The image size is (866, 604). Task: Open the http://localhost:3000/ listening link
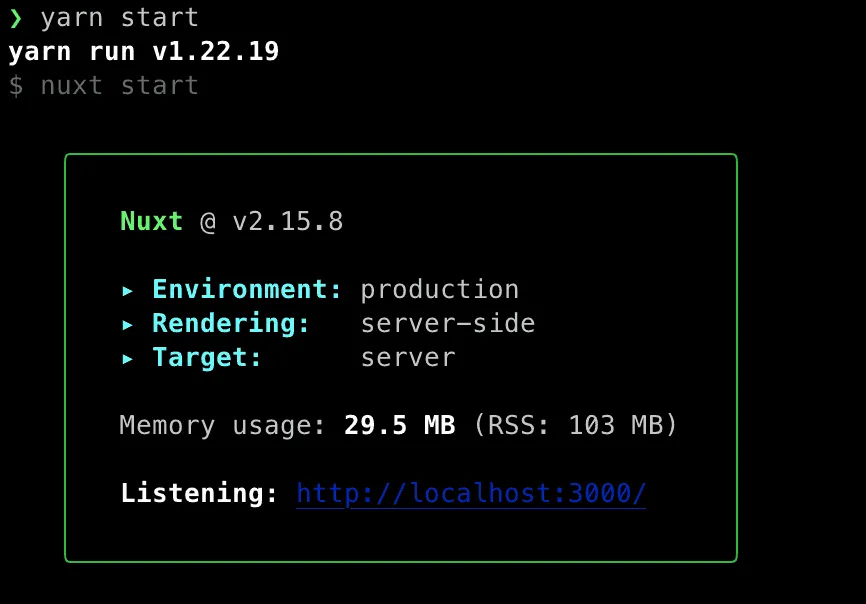[471, 493]
